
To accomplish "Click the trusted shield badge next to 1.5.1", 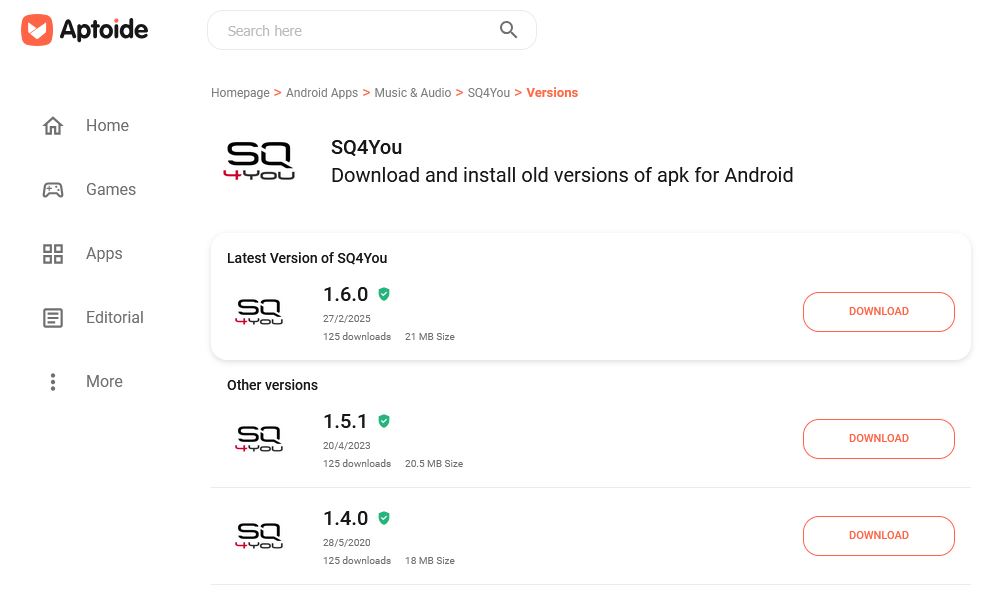I will [384, 421].
